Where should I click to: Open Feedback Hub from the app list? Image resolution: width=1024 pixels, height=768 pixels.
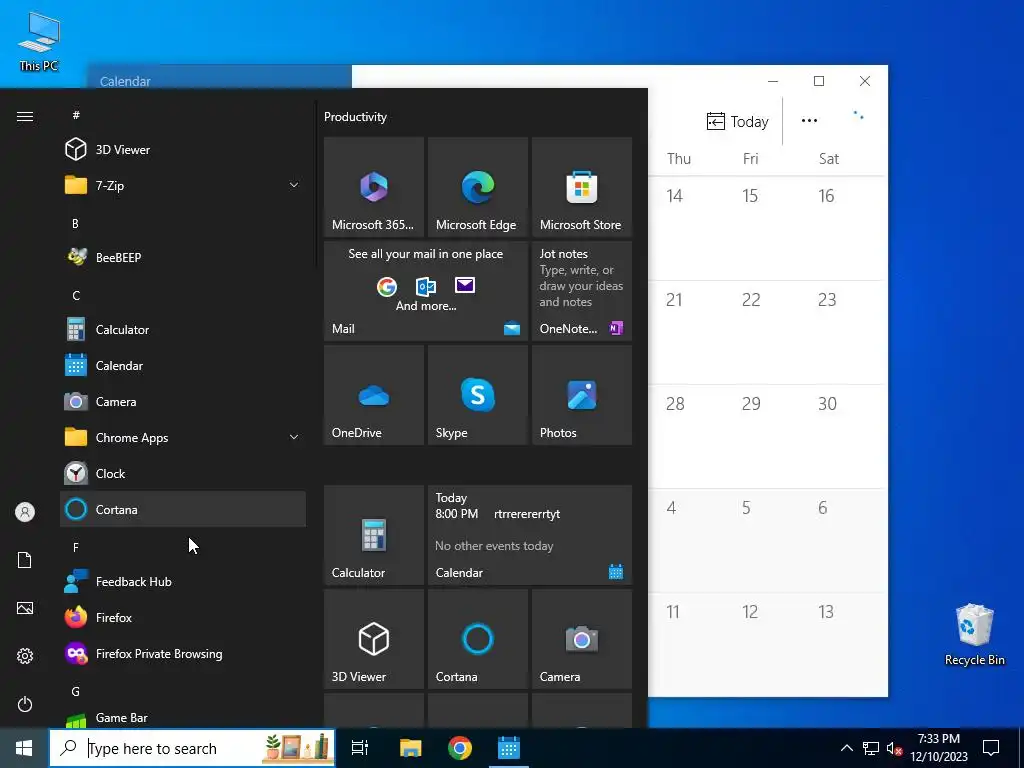point(183,581)
